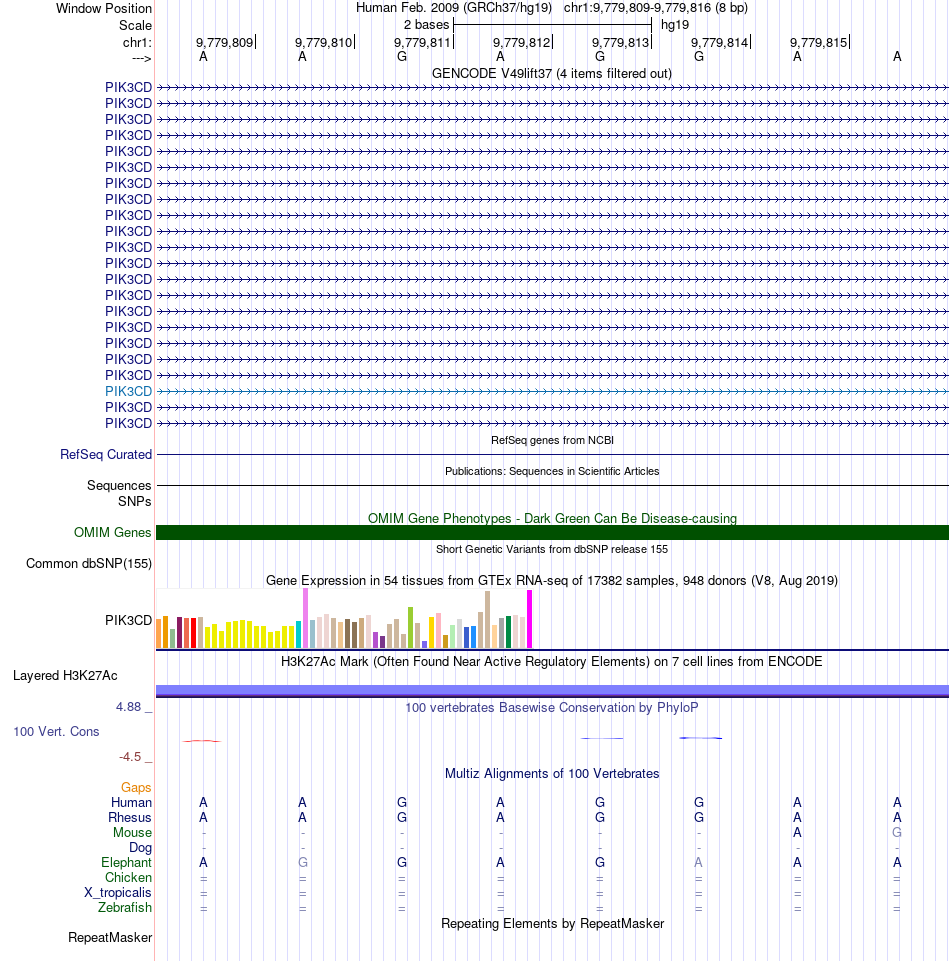Click the X_tropicalis alignment row label
950x961 pixels.
pos(118,892)
